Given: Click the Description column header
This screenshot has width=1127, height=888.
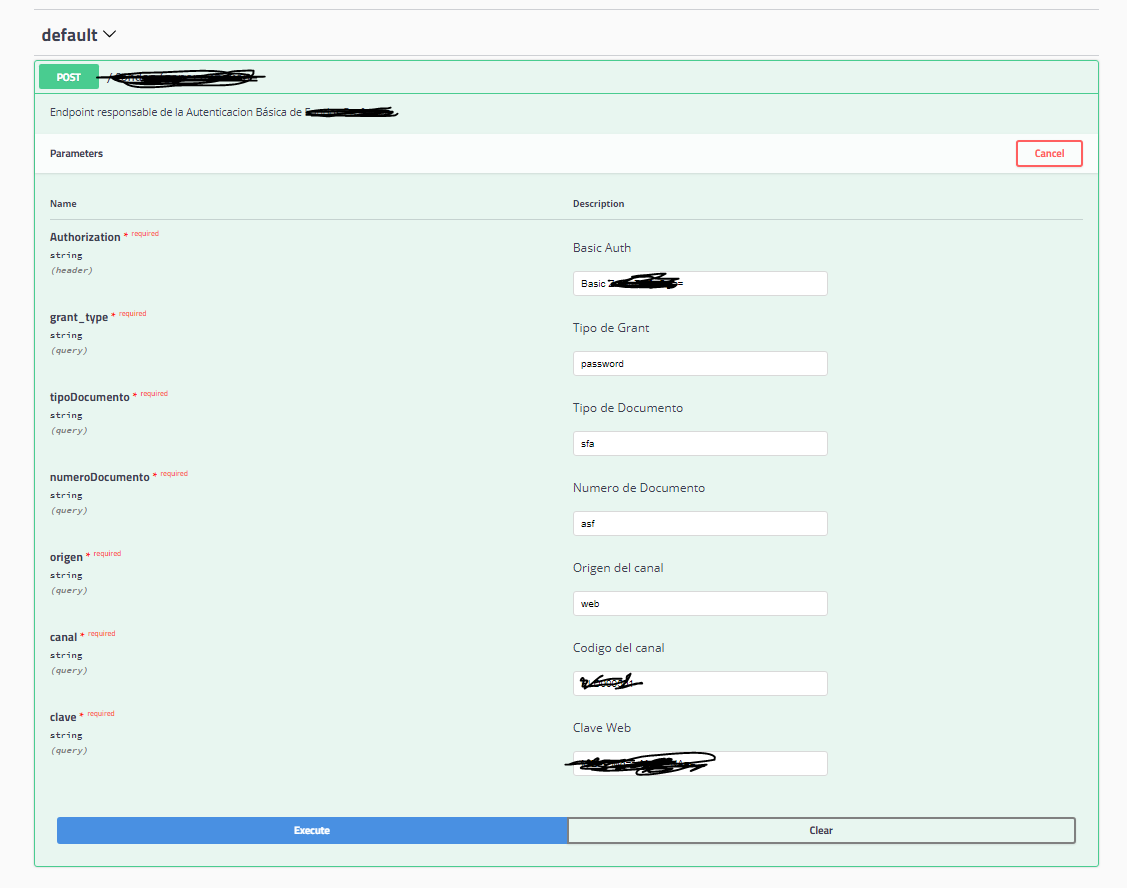Looking at the screenshot, I should click(x=598, y=203).
